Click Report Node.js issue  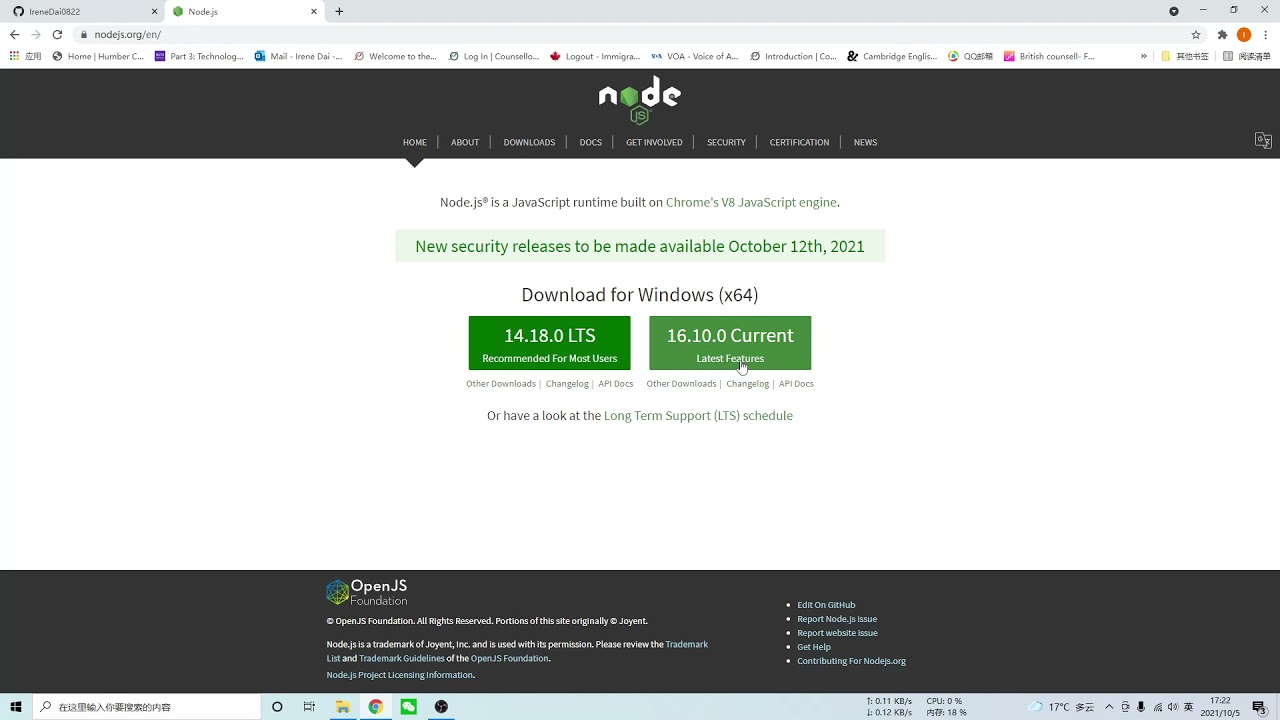tap(837, 619)
